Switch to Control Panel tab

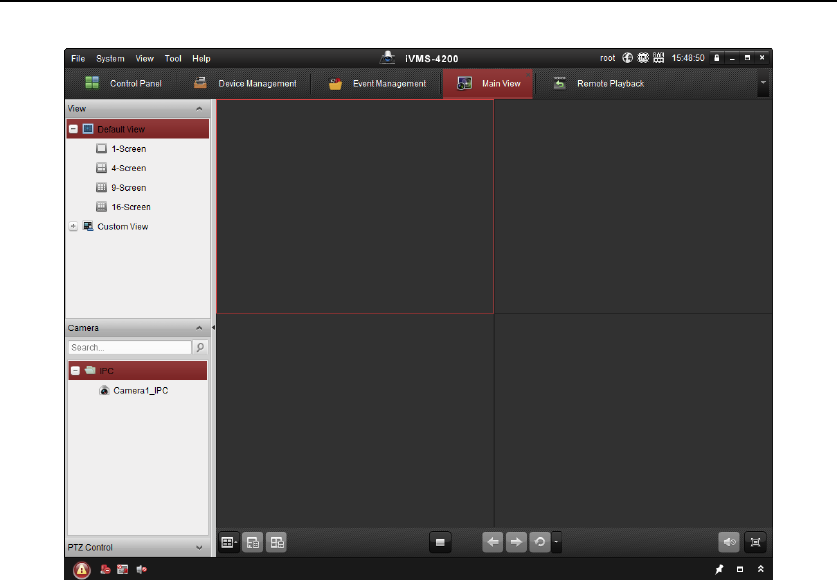(x=124, y=84)
